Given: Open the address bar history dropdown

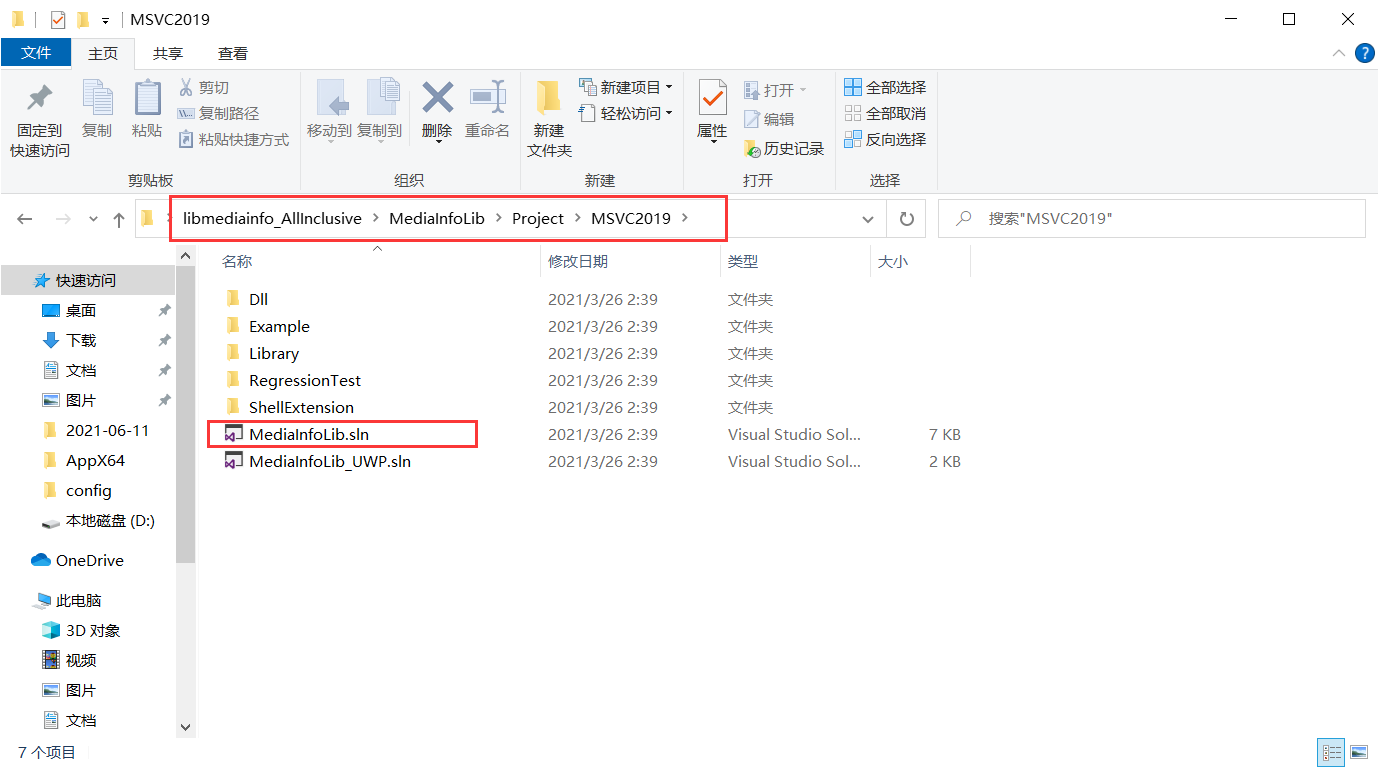Looking at the screenshot, I should coord(866,218).
